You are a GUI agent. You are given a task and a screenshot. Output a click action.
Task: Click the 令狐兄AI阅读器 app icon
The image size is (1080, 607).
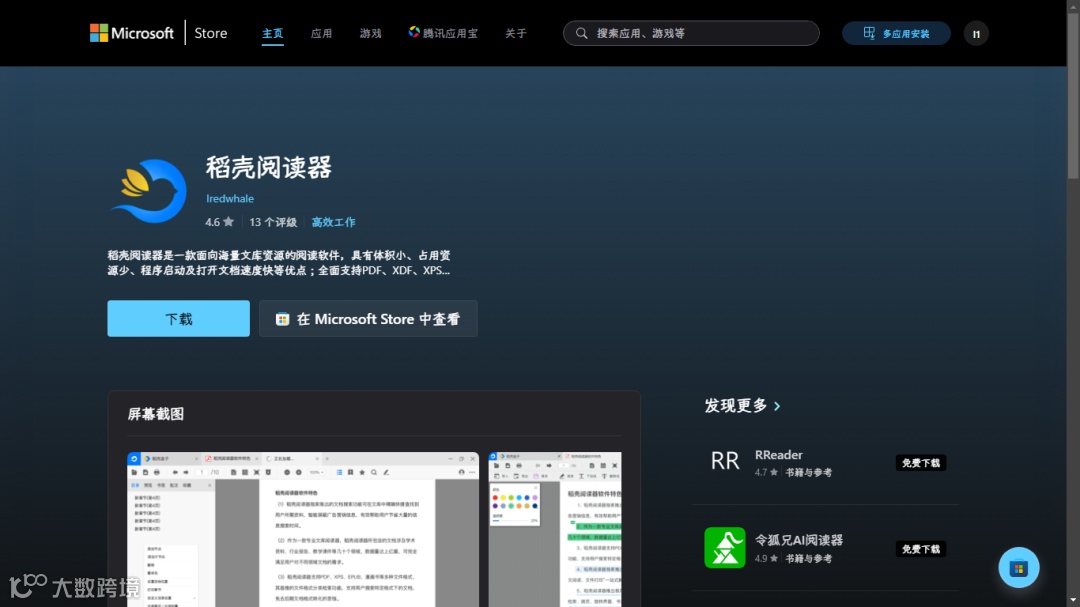coord(725,548)
